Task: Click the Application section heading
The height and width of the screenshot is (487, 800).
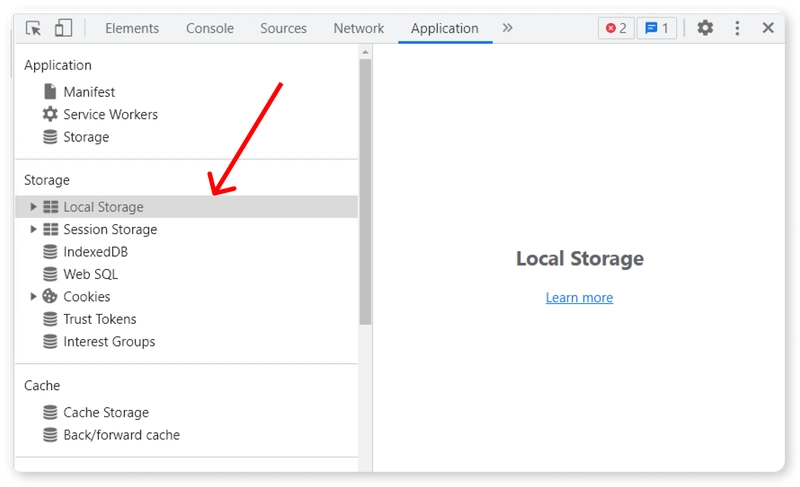Action: point(58,65)
